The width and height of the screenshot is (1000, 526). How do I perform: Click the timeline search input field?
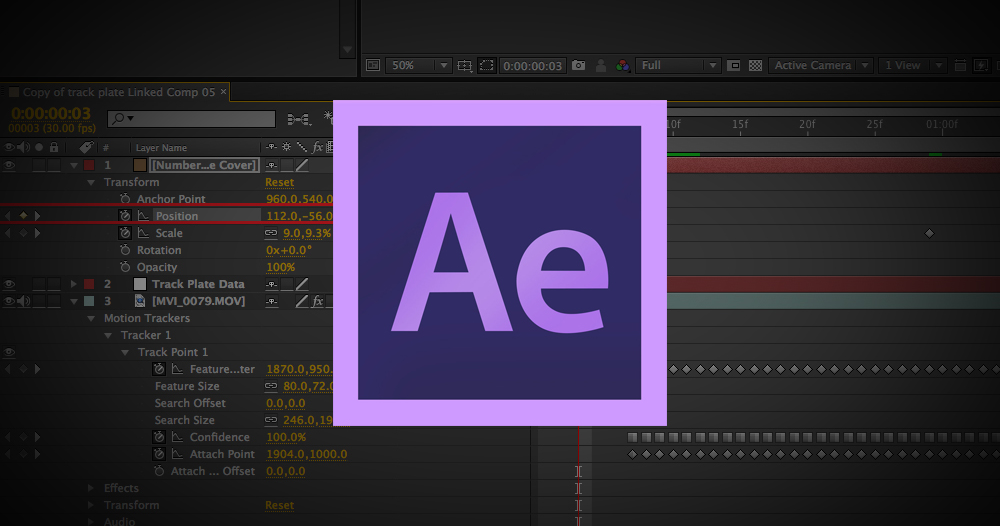[191, 119]
